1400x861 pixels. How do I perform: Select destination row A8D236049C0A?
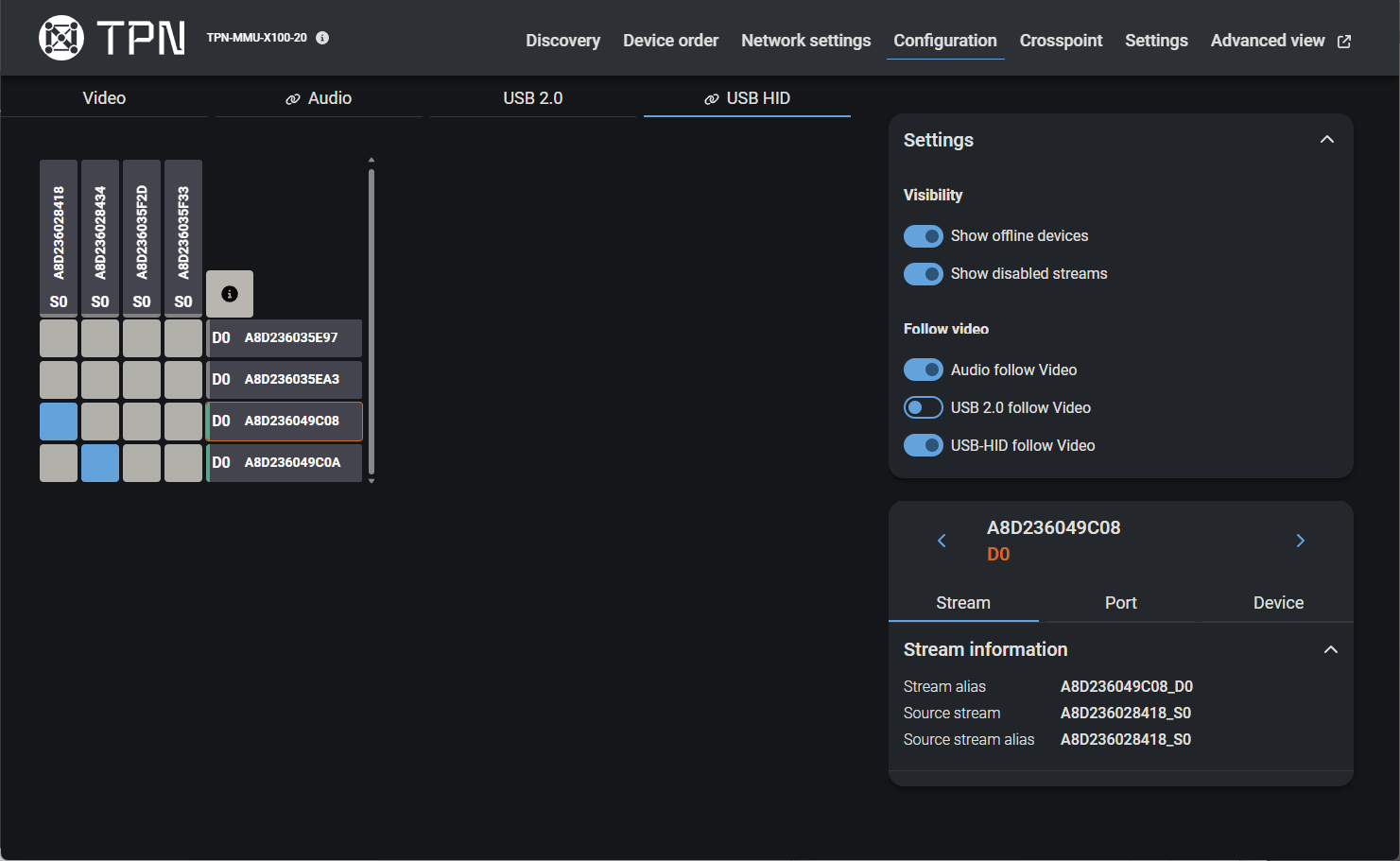[284, 463]
